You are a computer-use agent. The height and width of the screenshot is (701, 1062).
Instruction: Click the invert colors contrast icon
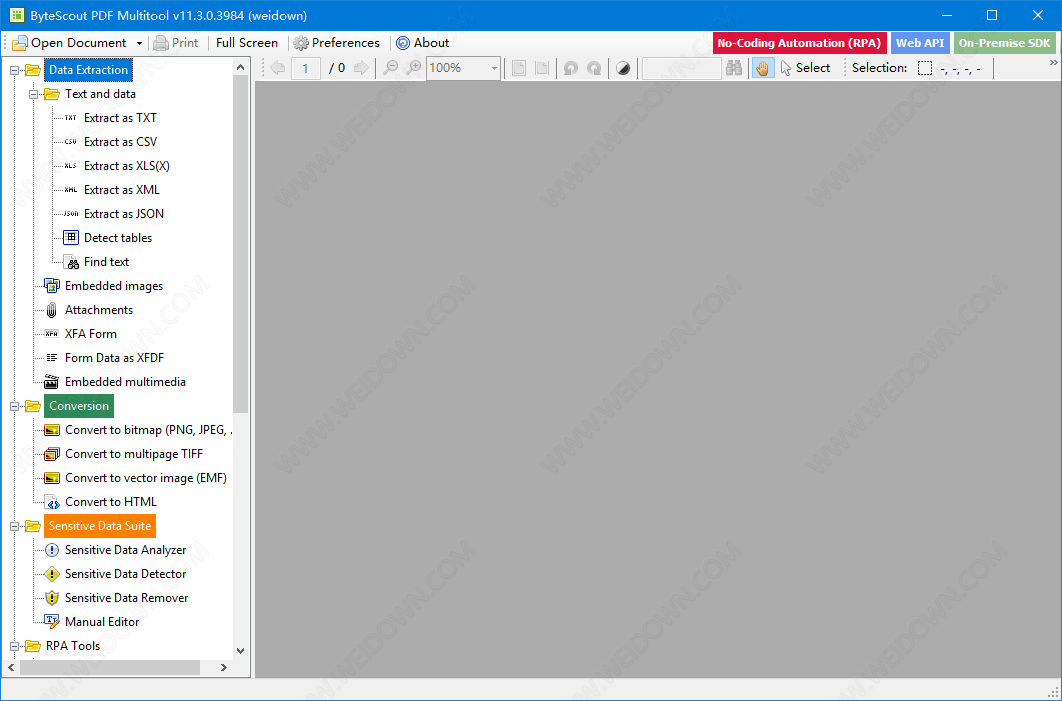click(x=623, y=68)
